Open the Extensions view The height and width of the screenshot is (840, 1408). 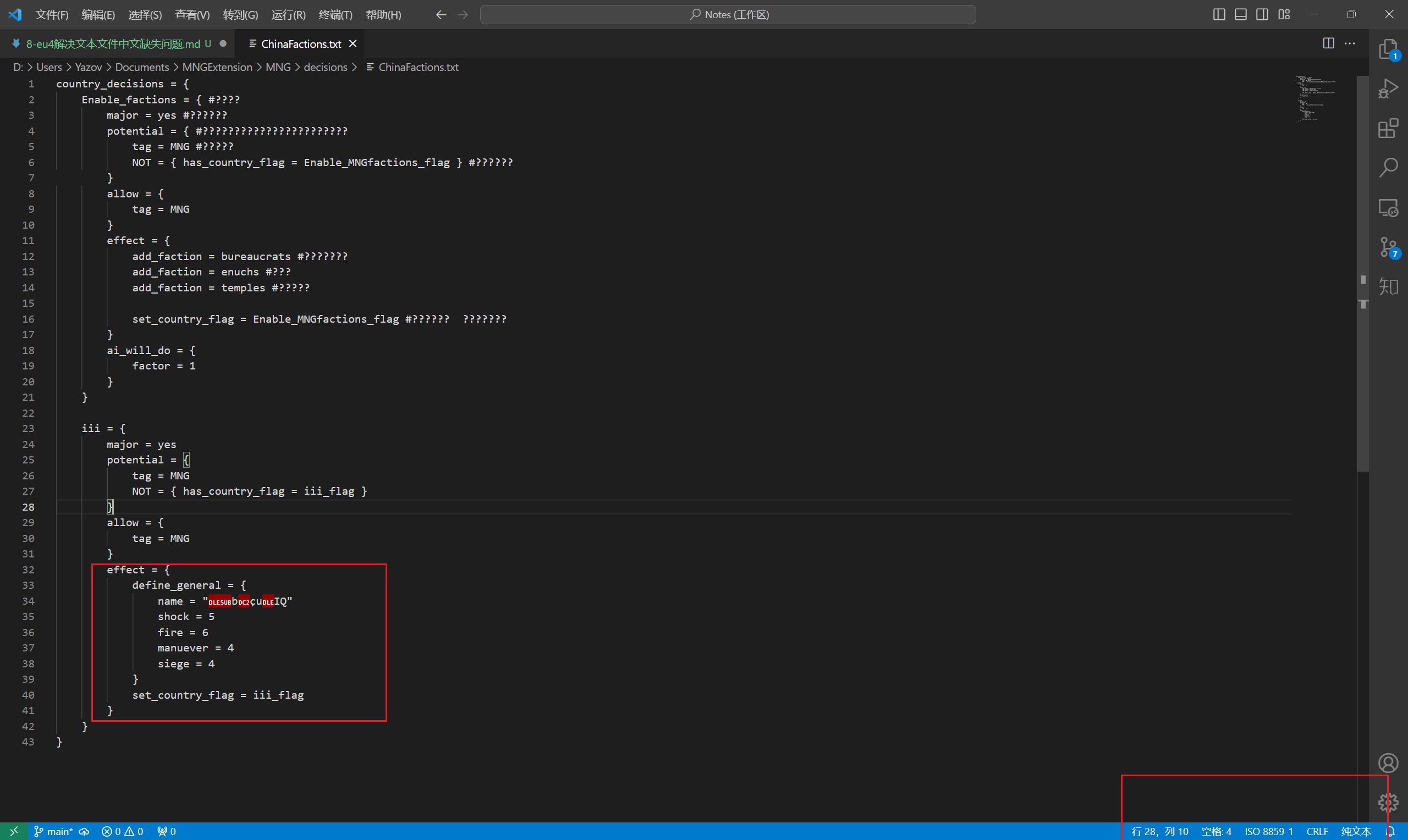[1388, 129]
